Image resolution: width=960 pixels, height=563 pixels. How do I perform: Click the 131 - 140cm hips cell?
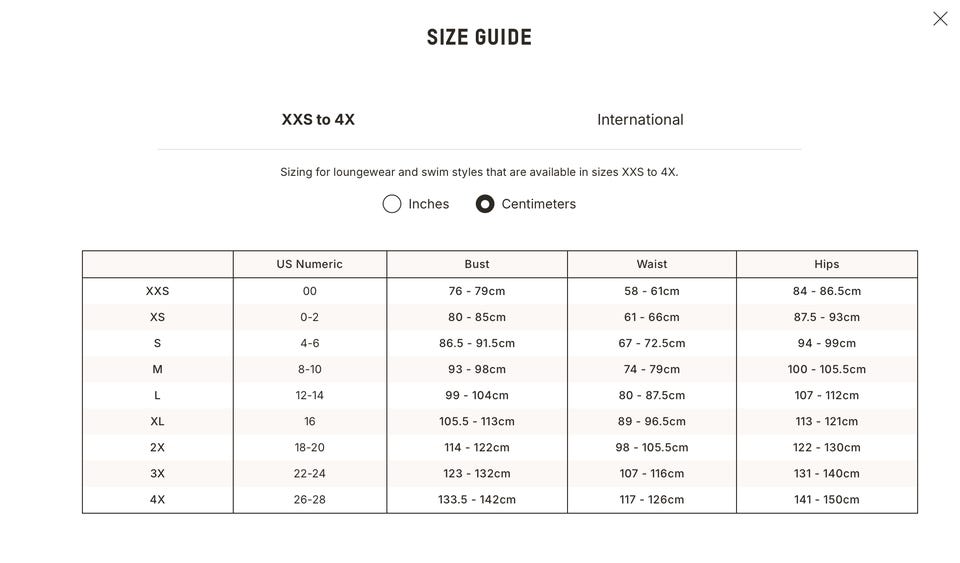(x=827, y=474)
